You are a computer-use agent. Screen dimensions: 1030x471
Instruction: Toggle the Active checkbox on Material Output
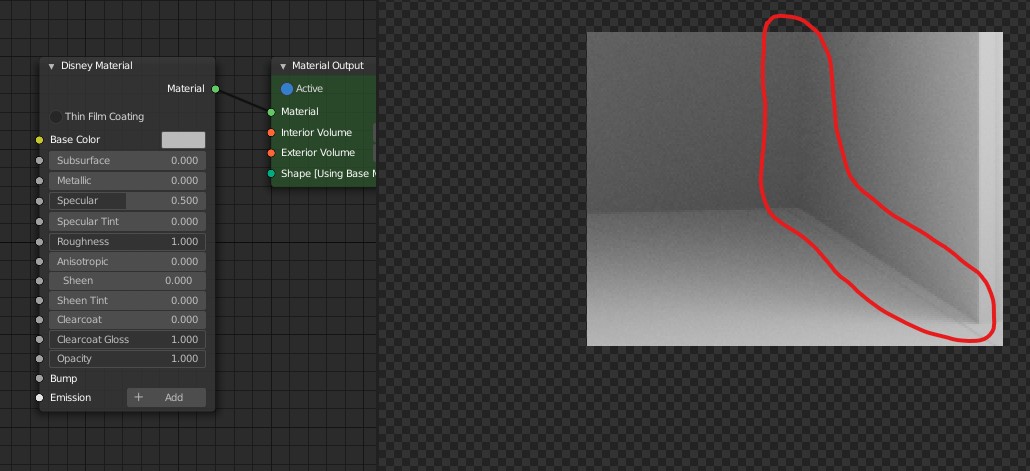point(287,89)
